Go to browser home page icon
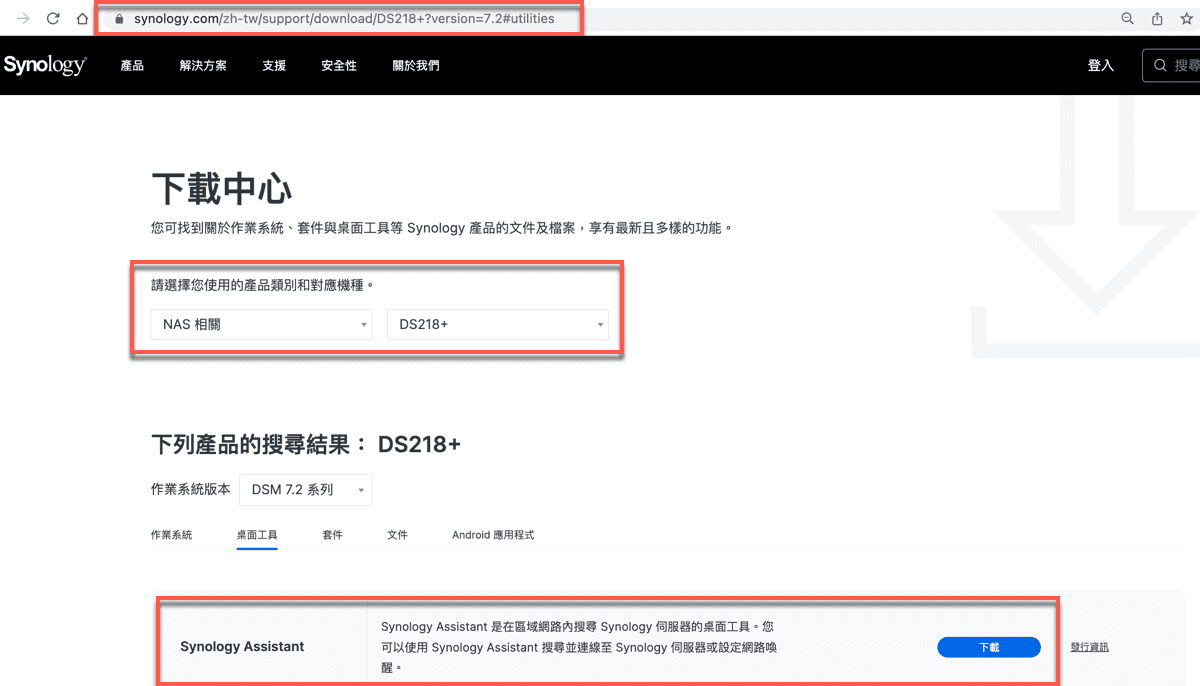Viewport: 1200px width, 686px height. click(x=82, y=19)
